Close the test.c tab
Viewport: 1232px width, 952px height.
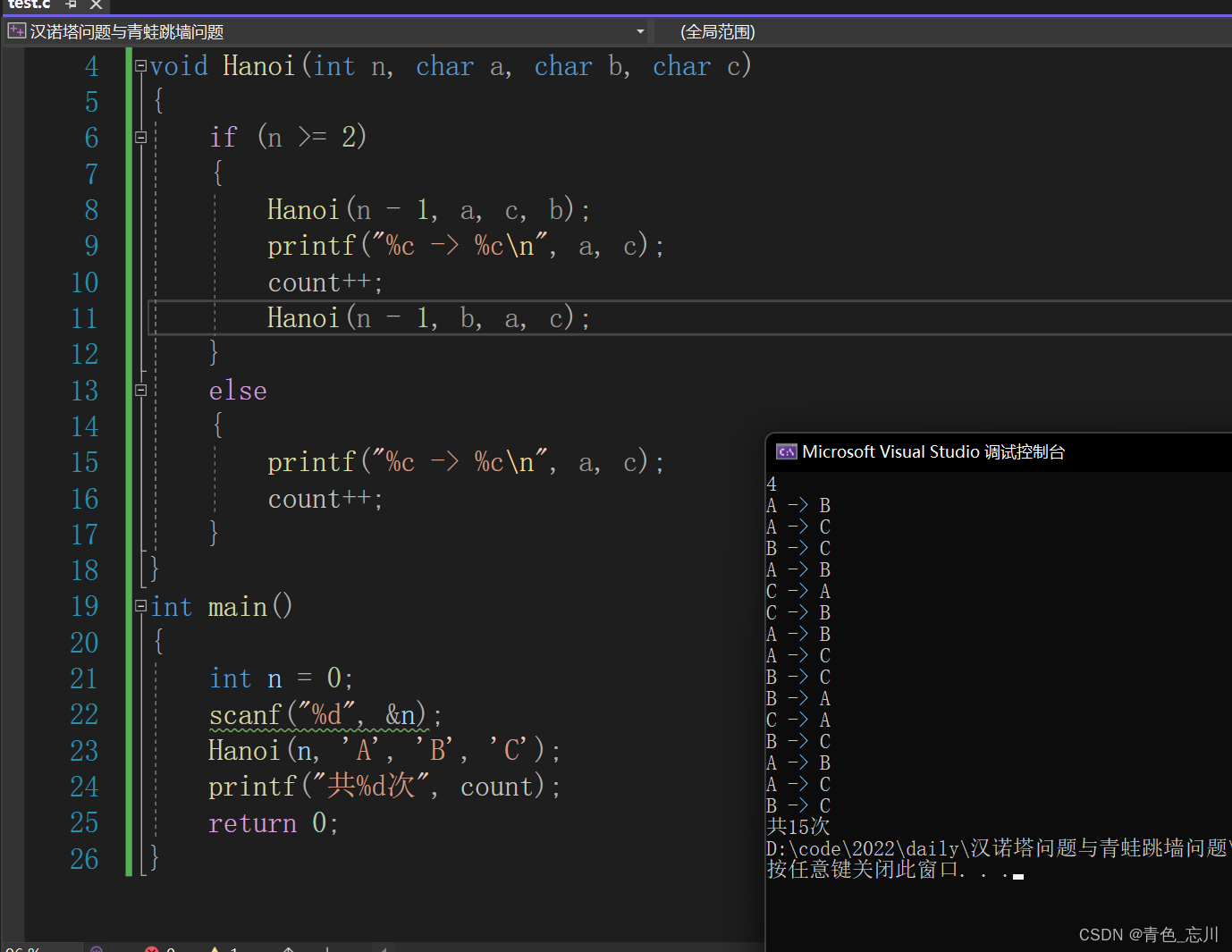tap(96, 4)
